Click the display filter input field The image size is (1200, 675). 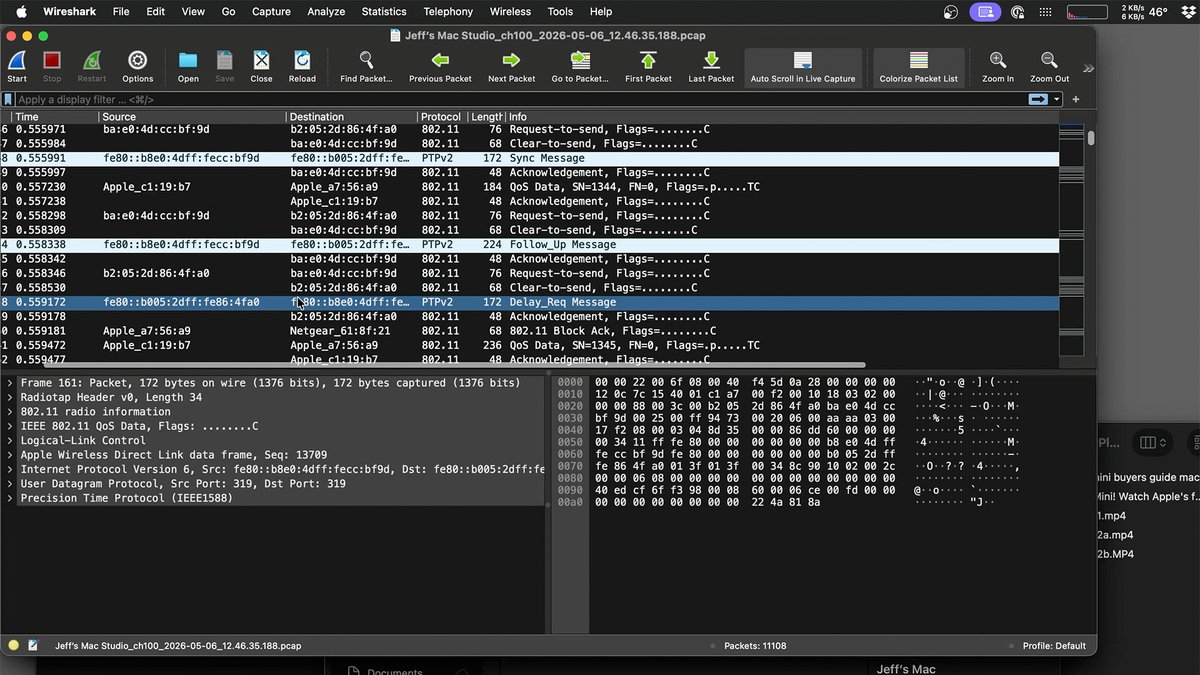click(x=520, y=99)
